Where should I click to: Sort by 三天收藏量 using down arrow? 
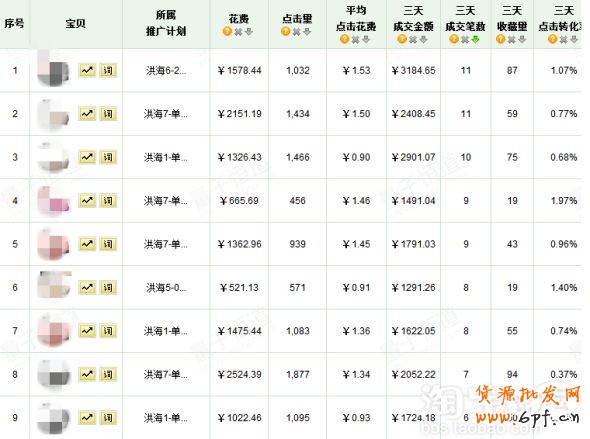coord(522,39)
